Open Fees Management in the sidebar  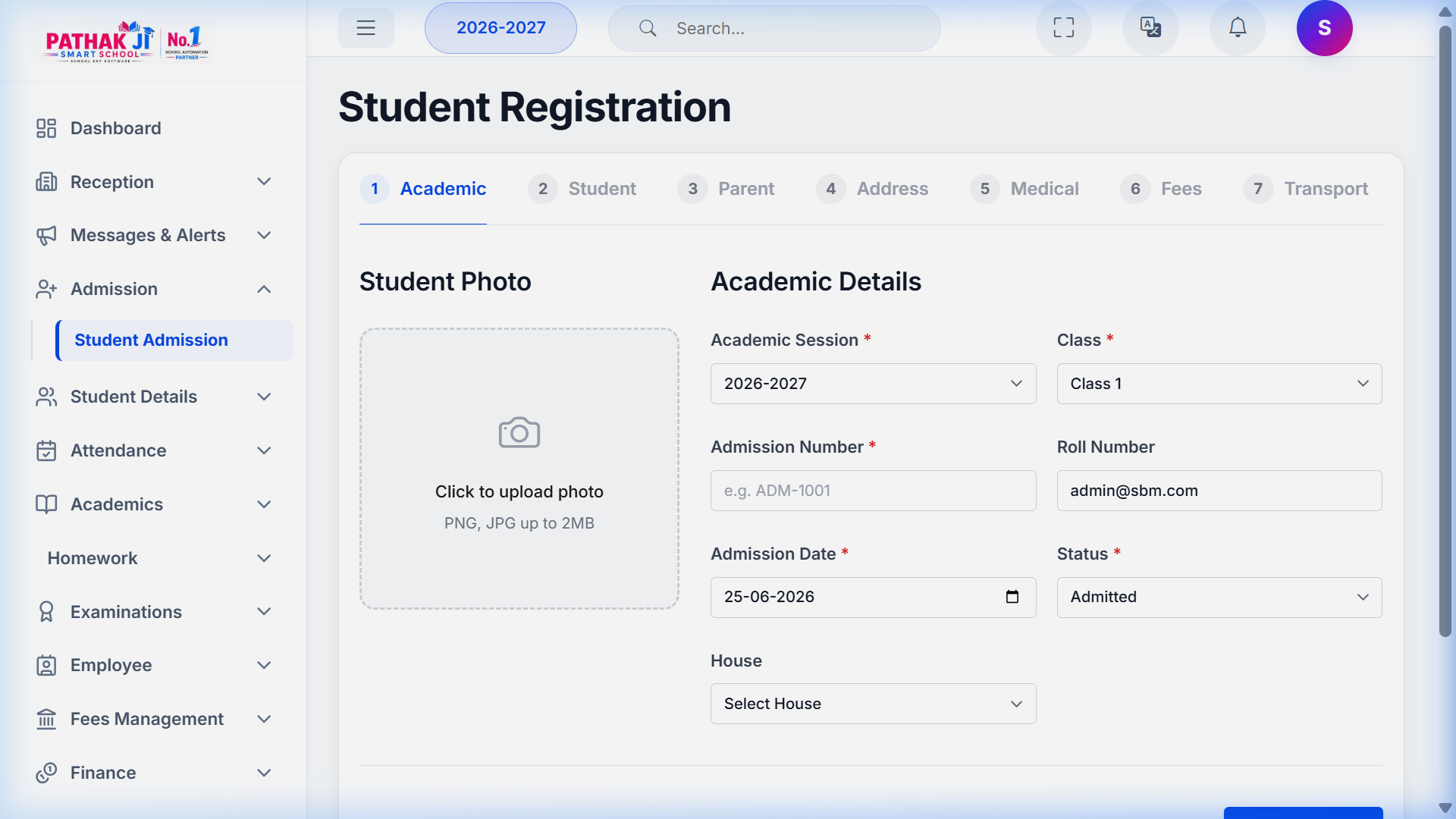[147, 719]
